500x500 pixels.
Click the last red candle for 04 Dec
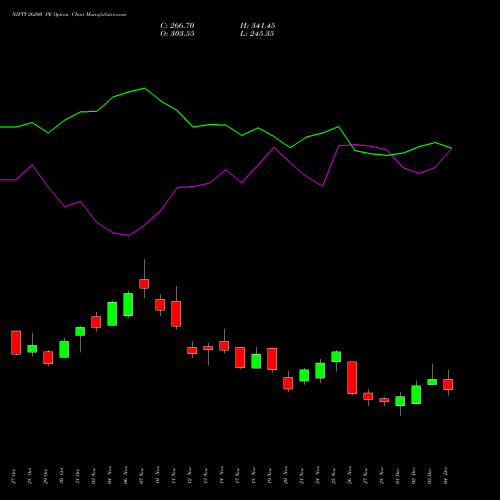(448, 384)
